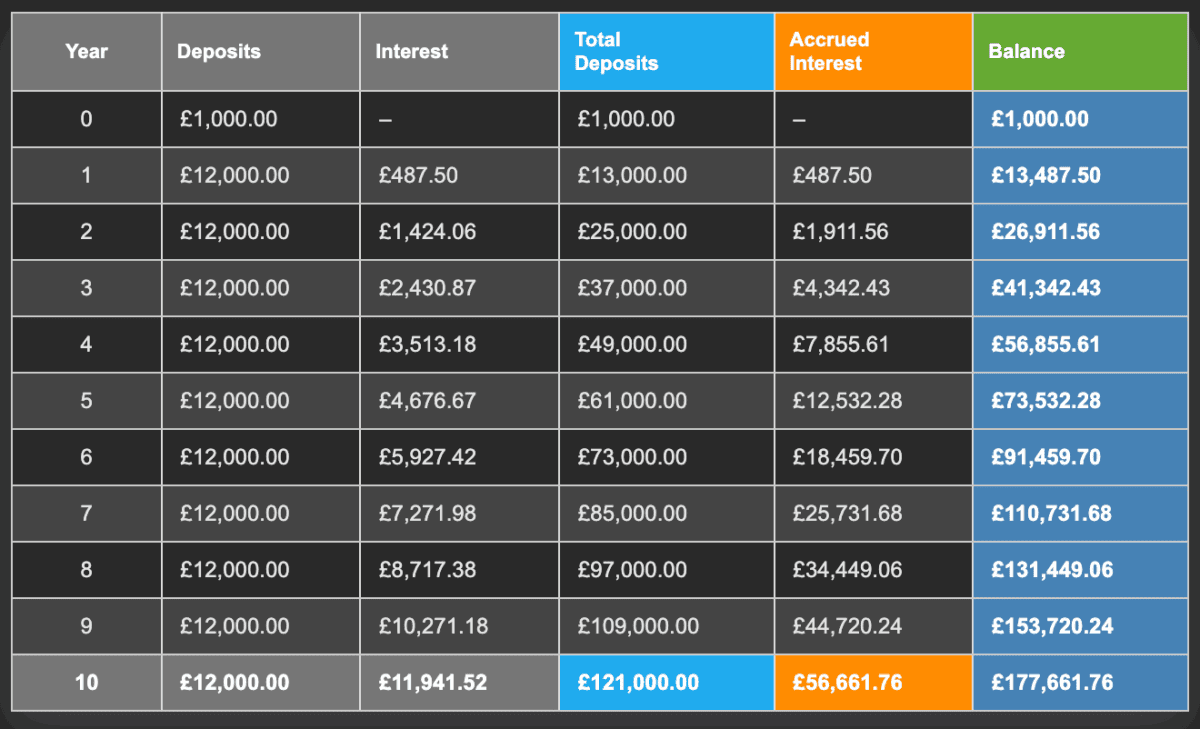The image size is (1200, 729).
Task: Select interest value £5,927.42
Action: click(x=427, y=457)
